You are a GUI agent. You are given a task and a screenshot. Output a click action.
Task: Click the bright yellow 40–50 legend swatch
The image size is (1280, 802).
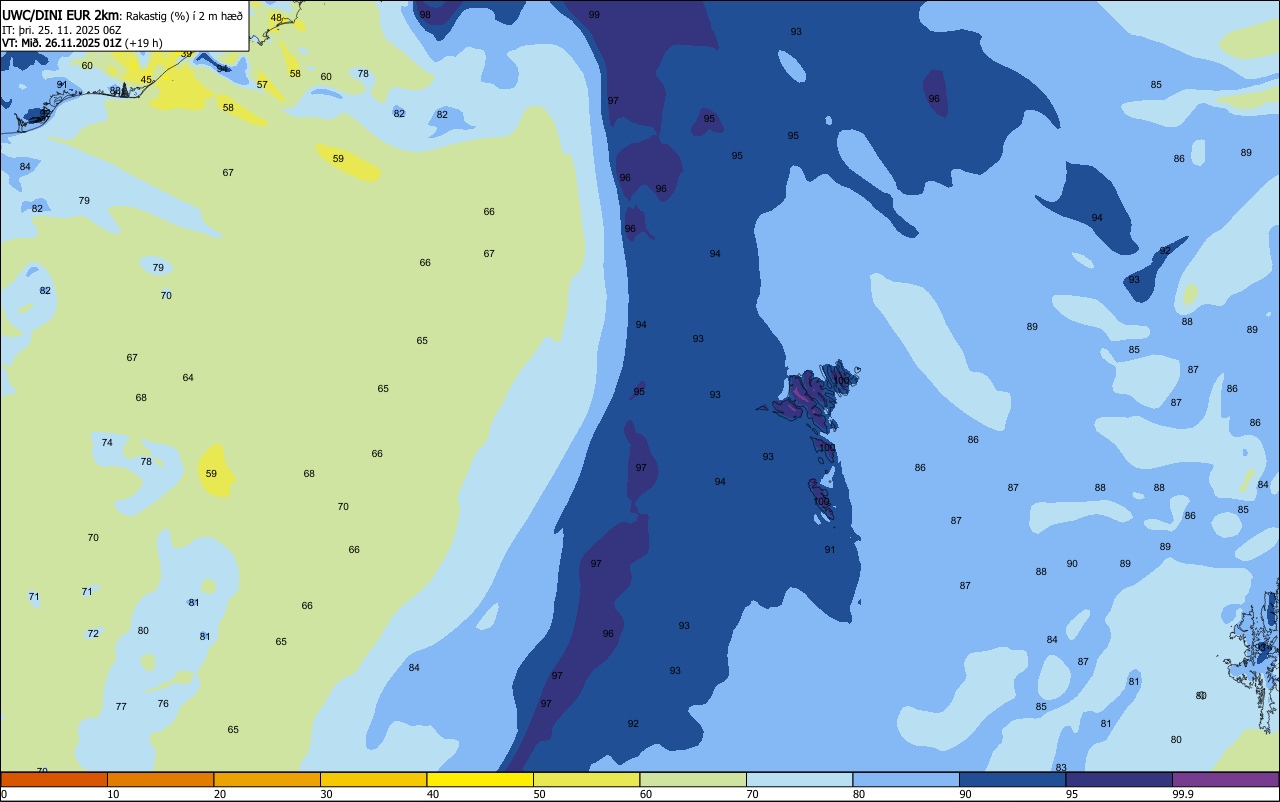point(480,779)
